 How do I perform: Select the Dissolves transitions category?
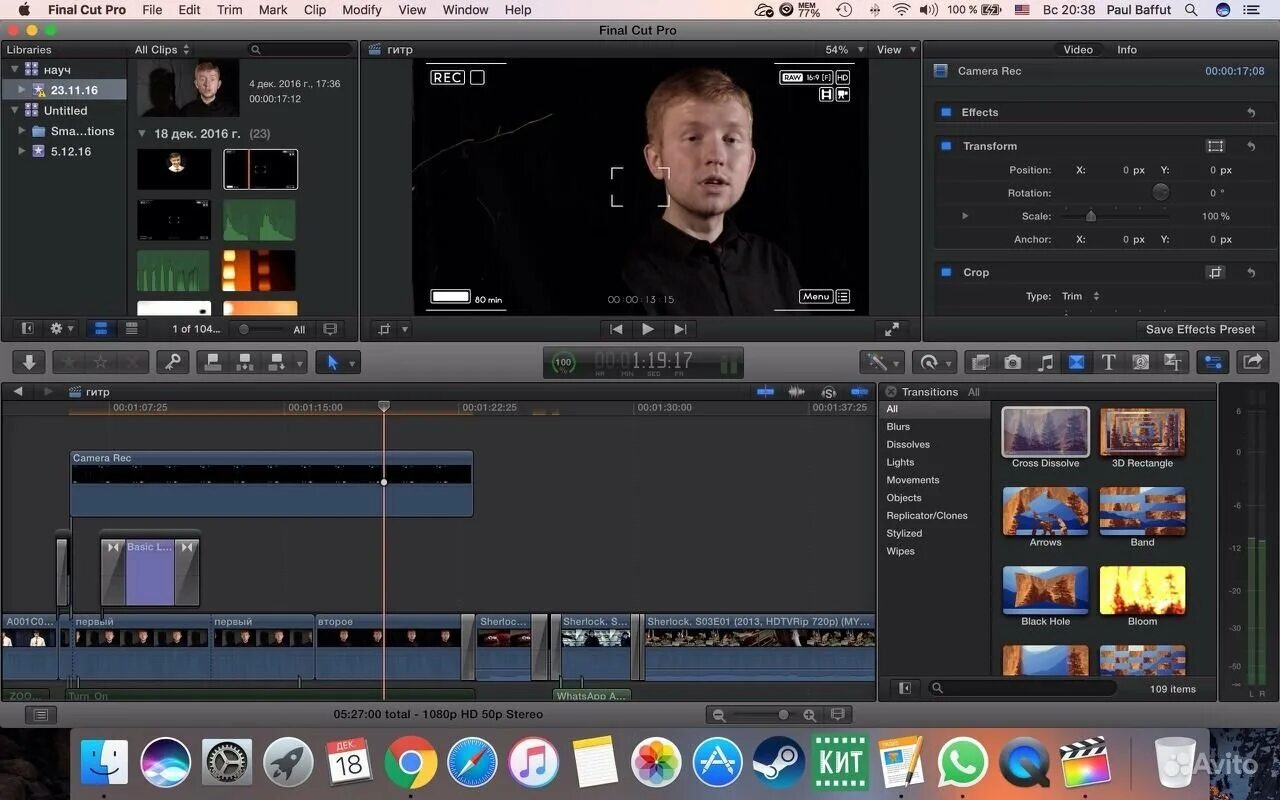tap(908, 444)
